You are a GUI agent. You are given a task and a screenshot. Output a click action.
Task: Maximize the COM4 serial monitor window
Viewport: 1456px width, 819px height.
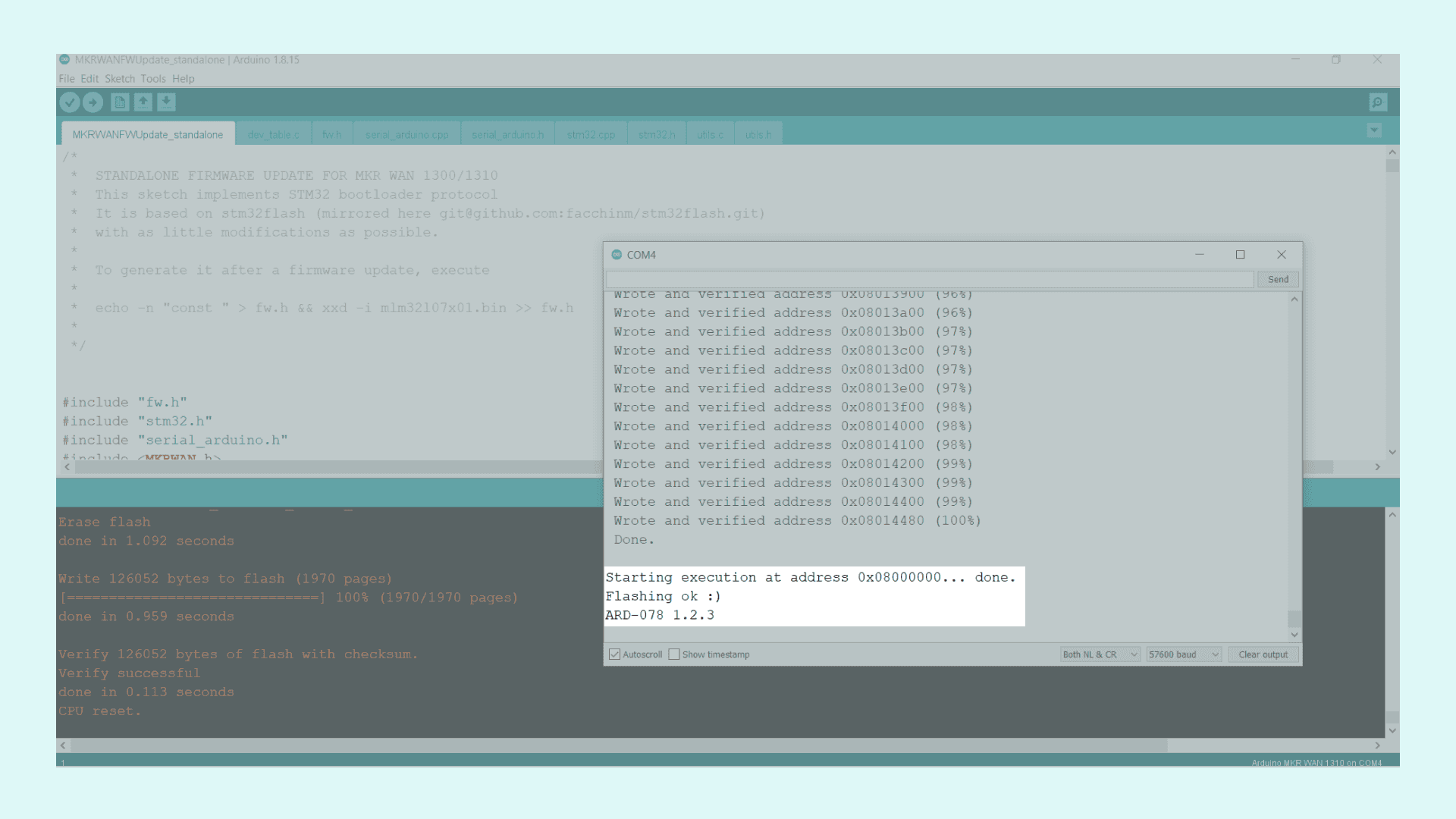coord(1240,255)
